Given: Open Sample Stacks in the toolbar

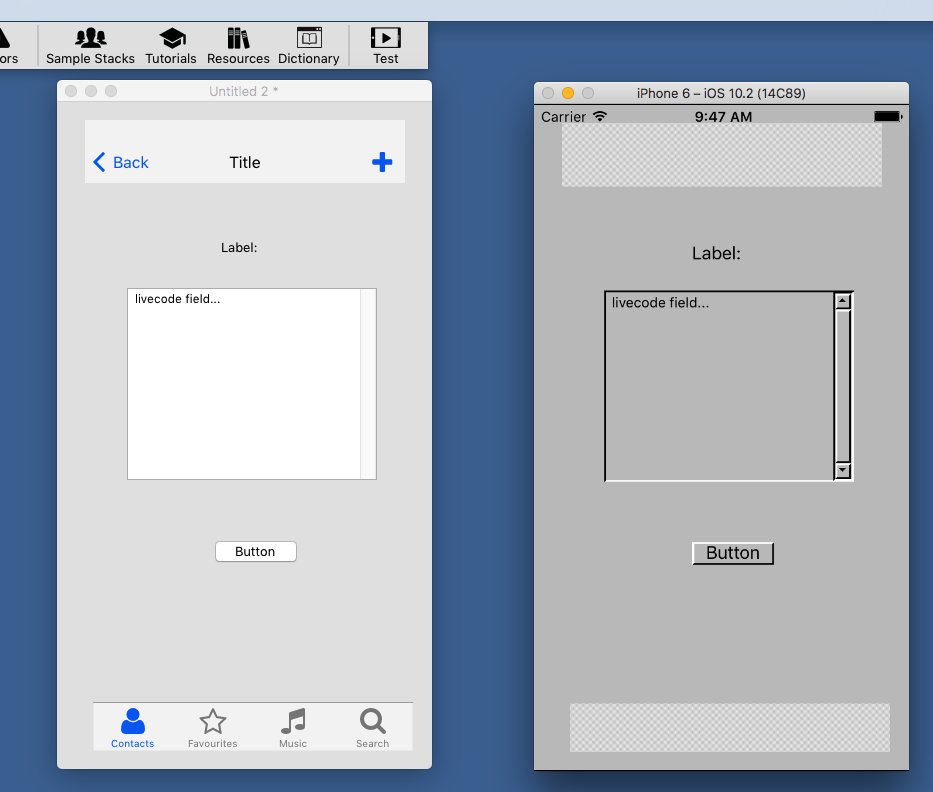Looking at the screenshot, I should [90, 46].
